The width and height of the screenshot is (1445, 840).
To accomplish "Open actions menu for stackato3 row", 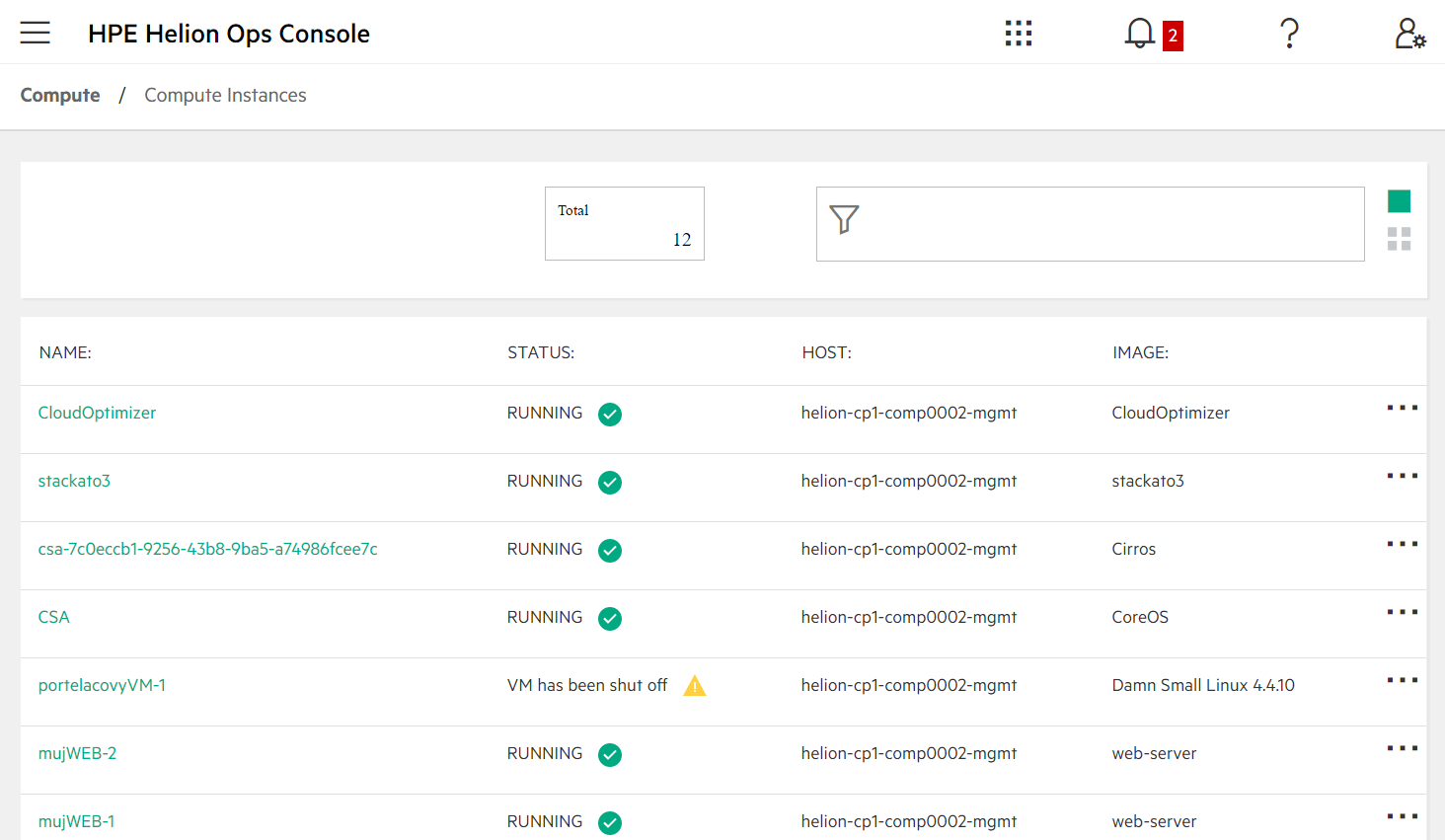I will pyautogui.click(x=1402, y=476).
